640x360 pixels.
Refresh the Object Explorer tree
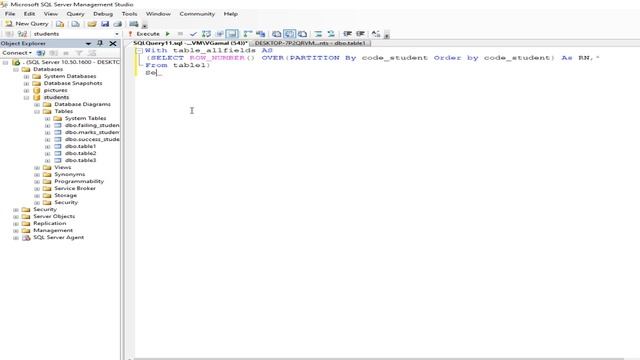pos(92,53)
